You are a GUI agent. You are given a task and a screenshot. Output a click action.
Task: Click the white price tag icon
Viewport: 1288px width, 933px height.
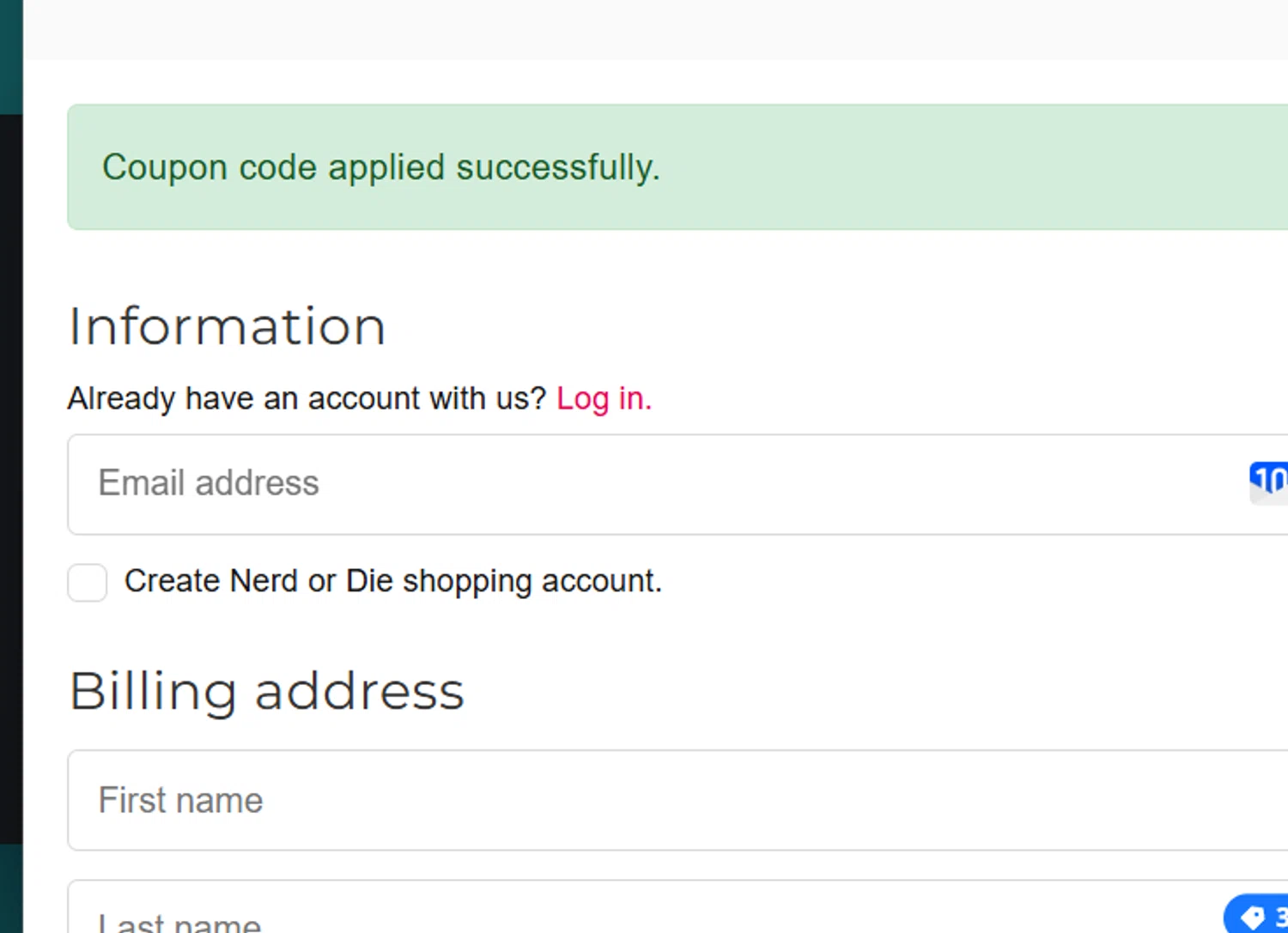pyautogui.click(x=1253, y=917)
